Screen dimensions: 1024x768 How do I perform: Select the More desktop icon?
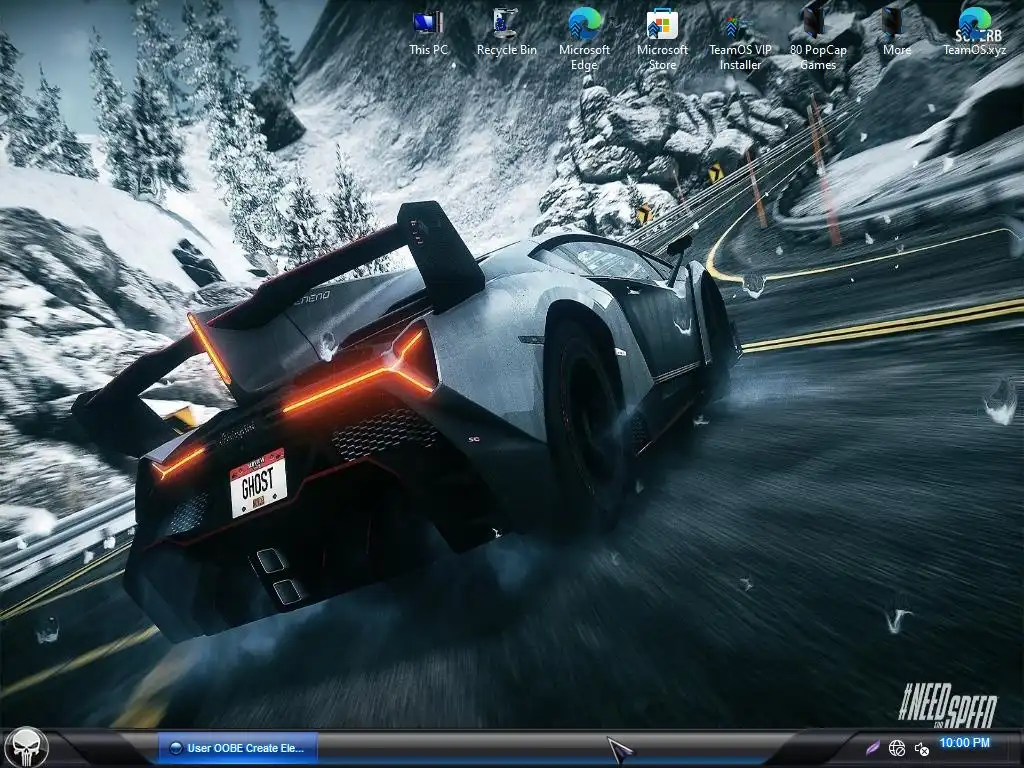tap(896, 31)
